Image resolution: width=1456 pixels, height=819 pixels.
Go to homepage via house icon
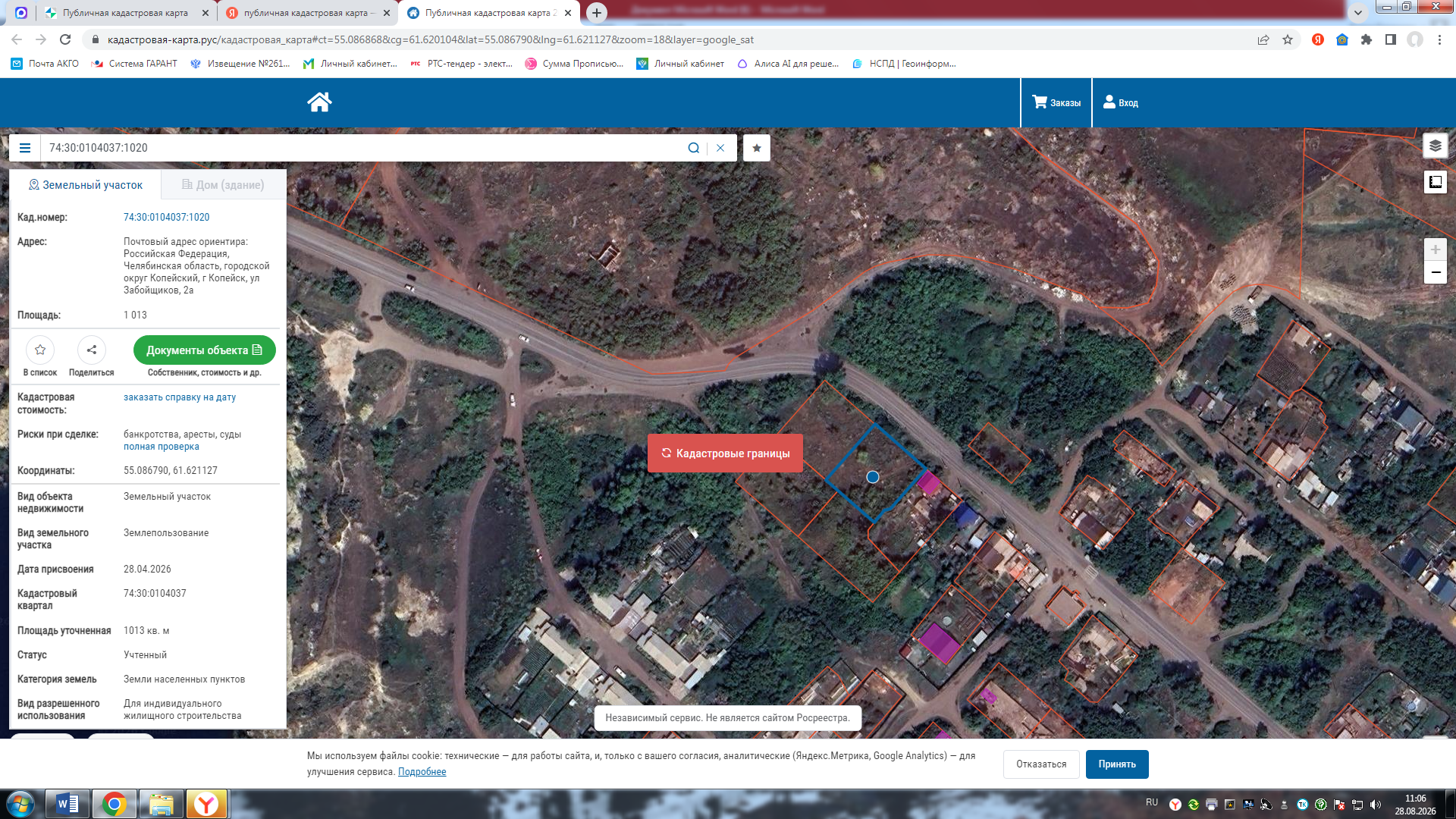coord(319,102)
